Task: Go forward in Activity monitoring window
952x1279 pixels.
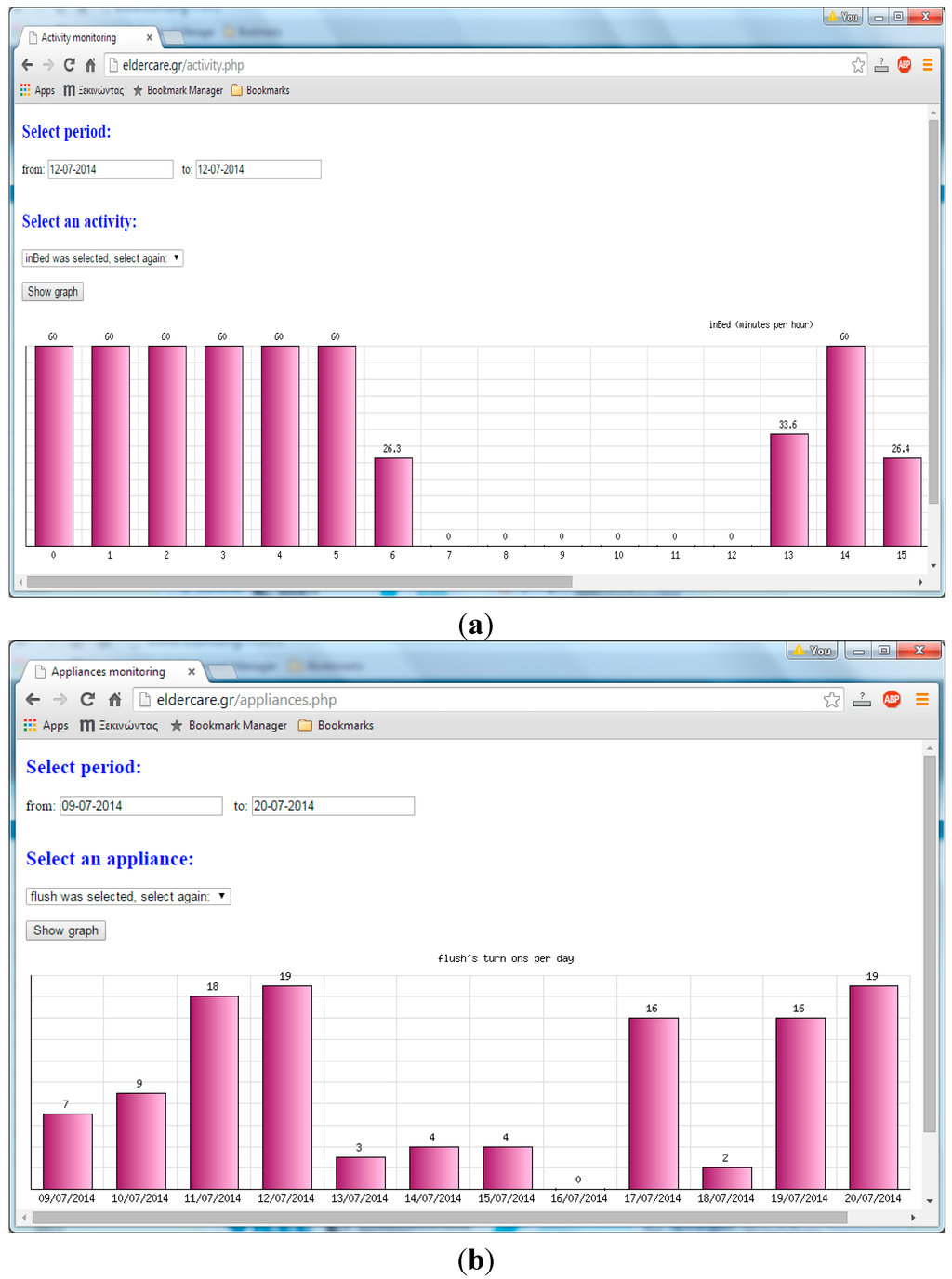Action: (x=48, y=65)
